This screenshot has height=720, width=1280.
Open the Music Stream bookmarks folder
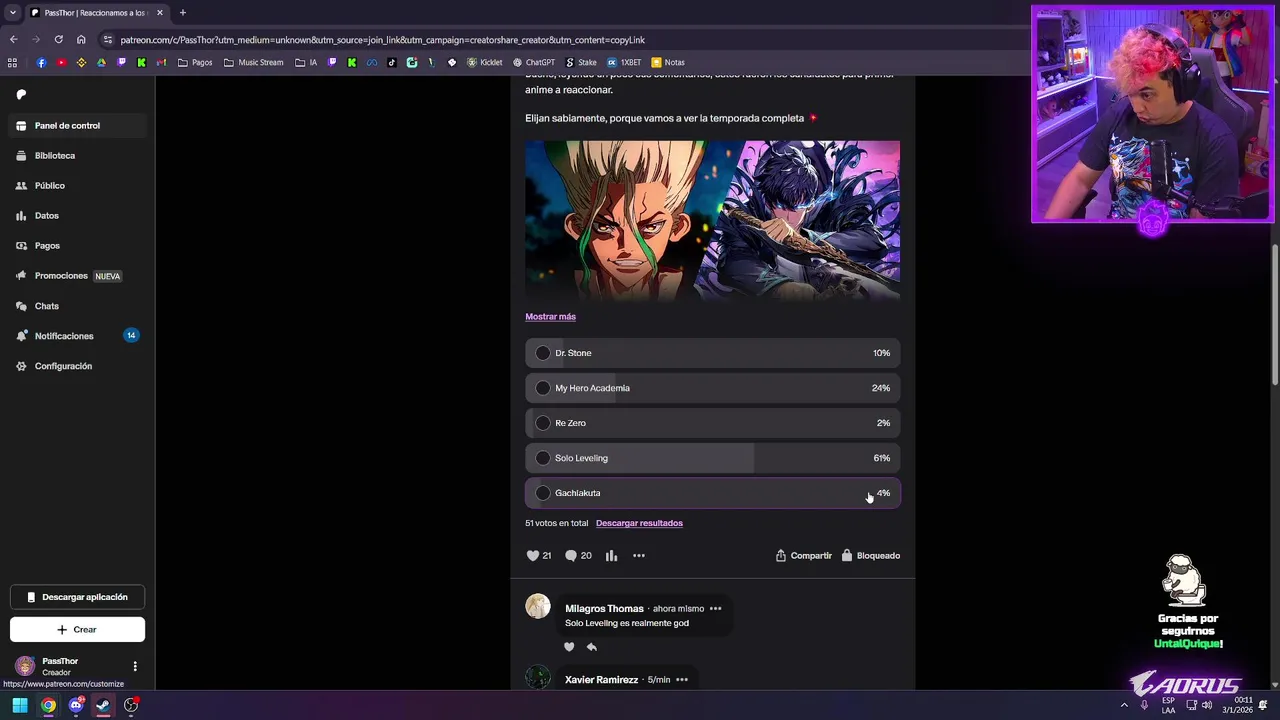[254, 62]
